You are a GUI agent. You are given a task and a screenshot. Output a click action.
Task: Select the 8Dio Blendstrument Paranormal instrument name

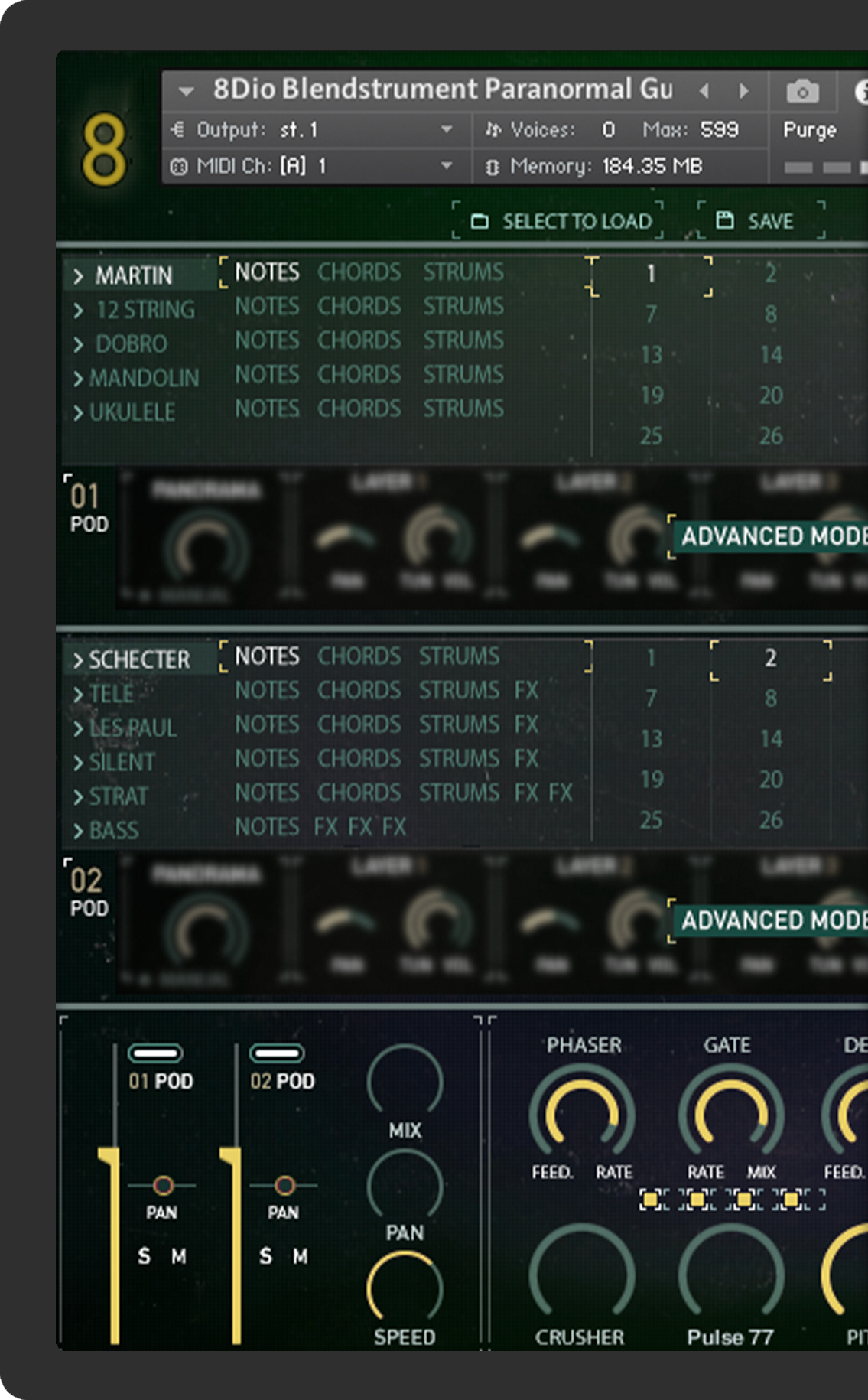[x=443, y=90]
